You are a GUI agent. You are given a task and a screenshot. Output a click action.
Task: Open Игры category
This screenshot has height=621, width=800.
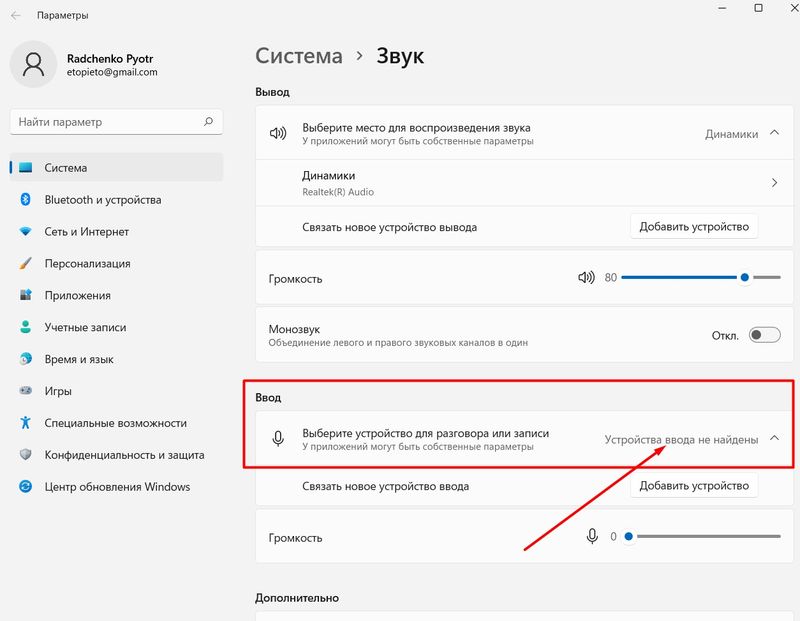(116, 391)
